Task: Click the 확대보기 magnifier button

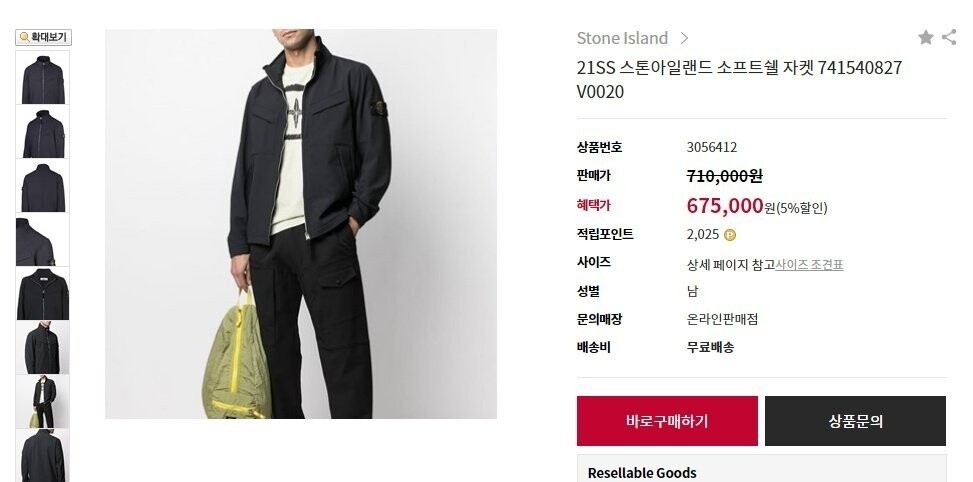Action: [x=43, y=37]
